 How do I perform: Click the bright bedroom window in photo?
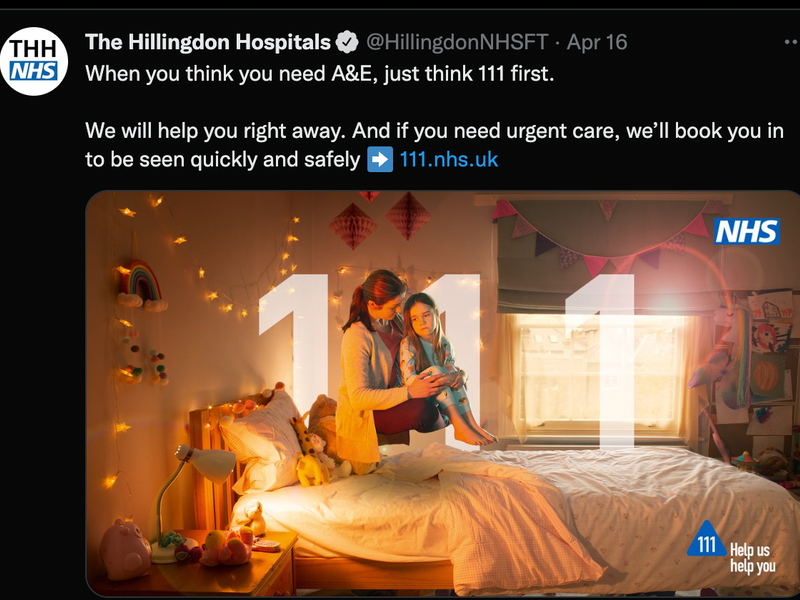[599, 377]
